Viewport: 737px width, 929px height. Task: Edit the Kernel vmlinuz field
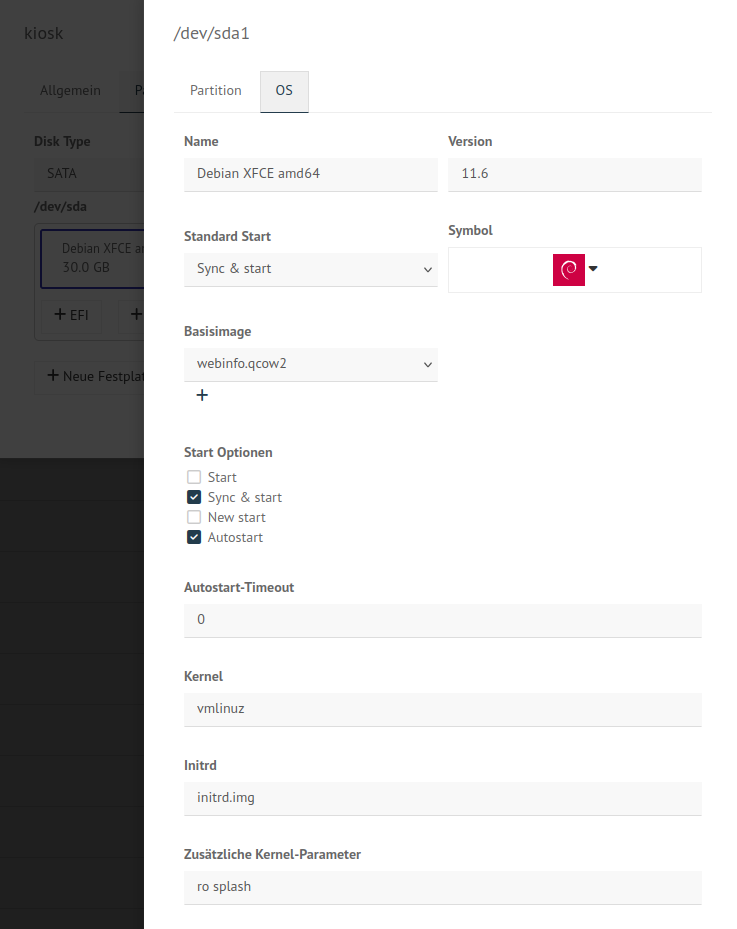[442, 709]
